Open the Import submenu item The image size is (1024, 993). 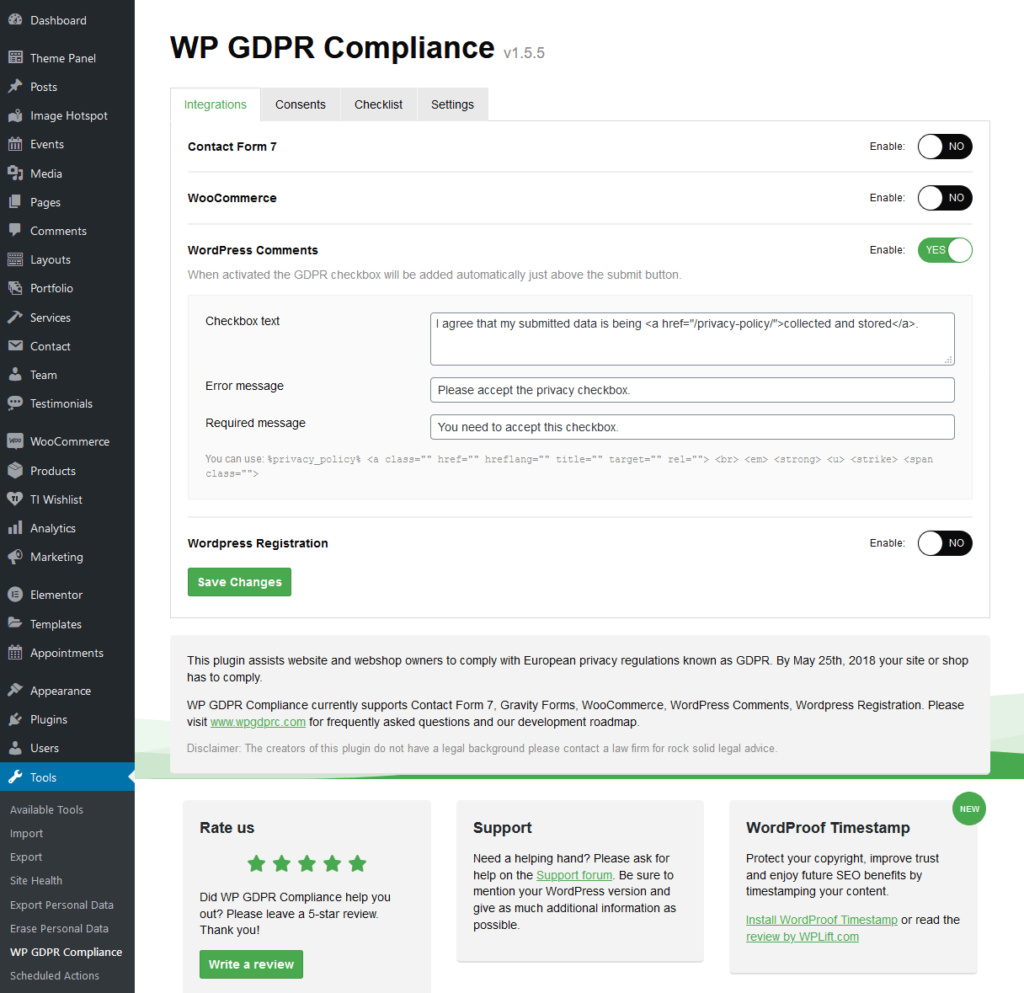[x=26, y=834]
